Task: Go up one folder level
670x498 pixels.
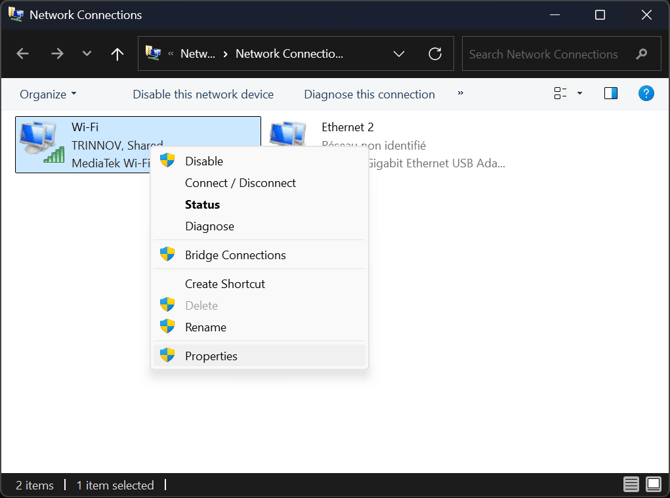Action: pyautogui.click(x=117, y=54)
